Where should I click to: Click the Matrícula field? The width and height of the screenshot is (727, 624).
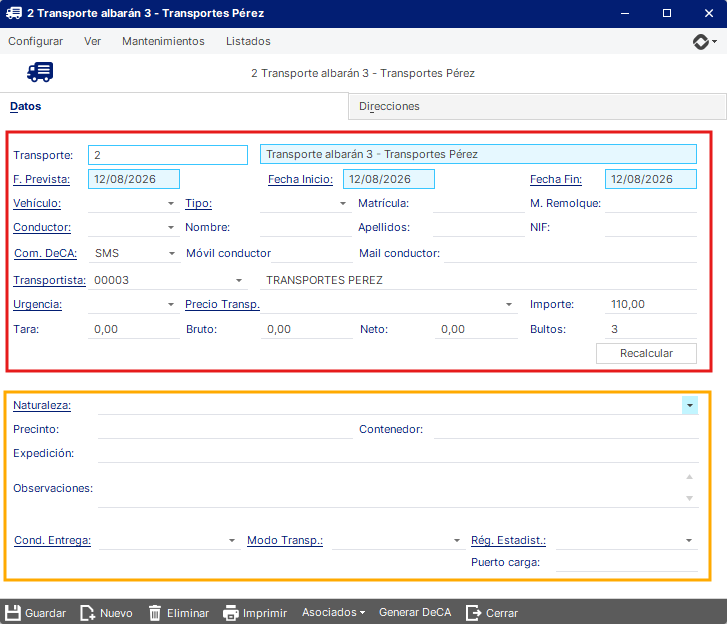click(x=478, y=204)
